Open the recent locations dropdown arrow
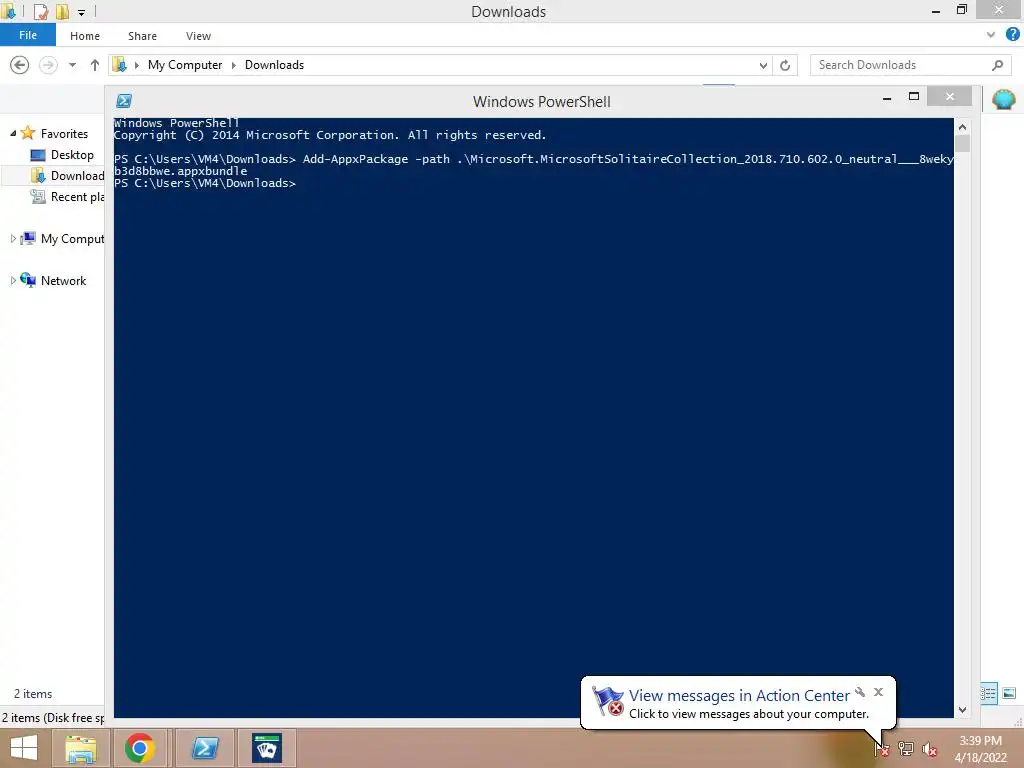 pyautogui.click(x=72, y=65)
